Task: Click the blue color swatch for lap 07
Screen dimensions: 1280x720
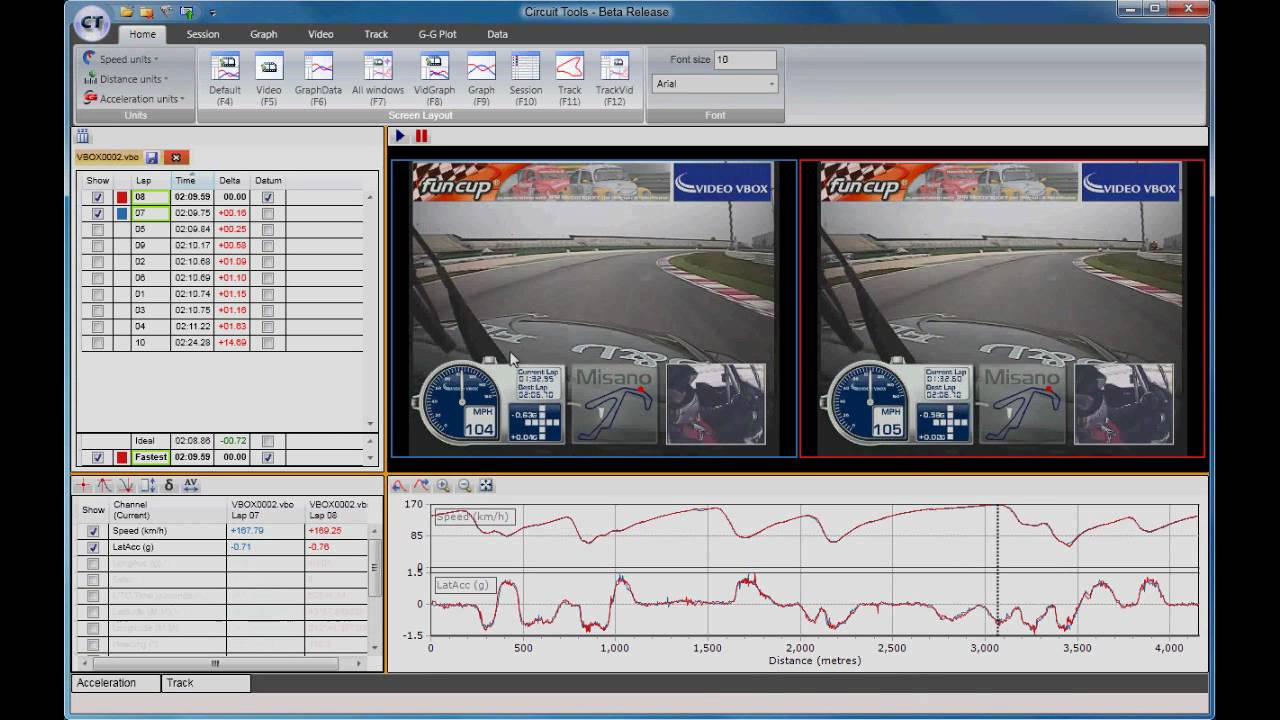Action: [x=122, y=213]
